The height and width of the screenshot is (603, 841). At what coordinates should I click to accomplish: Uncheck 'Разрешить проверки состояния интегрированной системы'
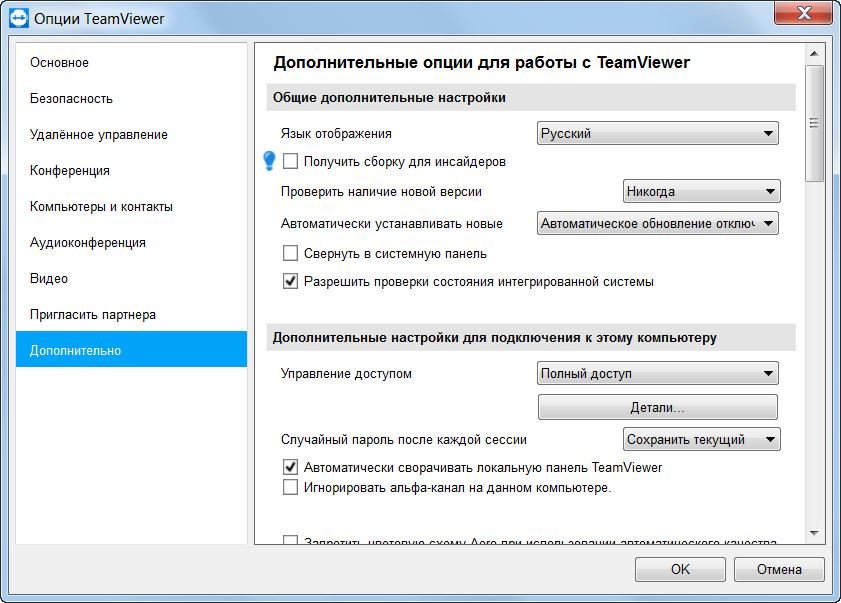pyautogui.click(x=291, y=281)
